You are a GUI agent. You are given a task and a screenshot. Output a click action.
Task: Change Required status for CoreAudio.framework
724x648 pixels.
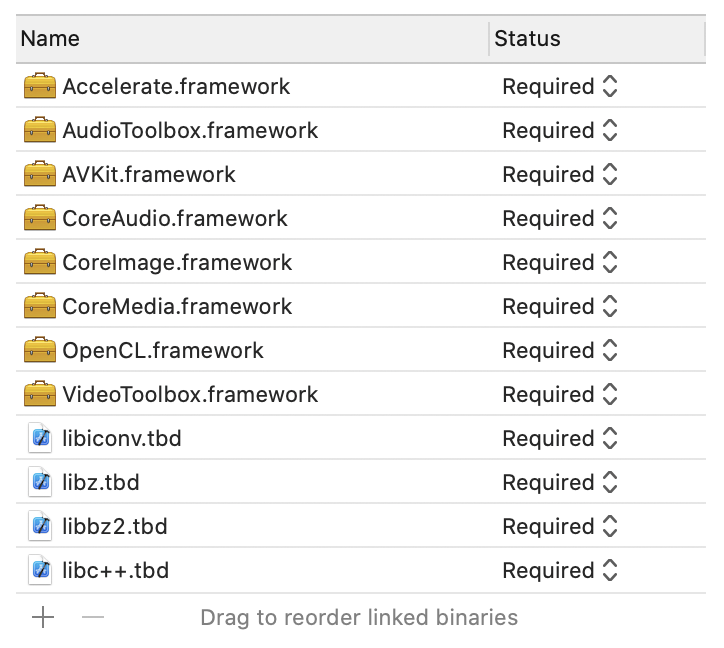coord(560,219)
